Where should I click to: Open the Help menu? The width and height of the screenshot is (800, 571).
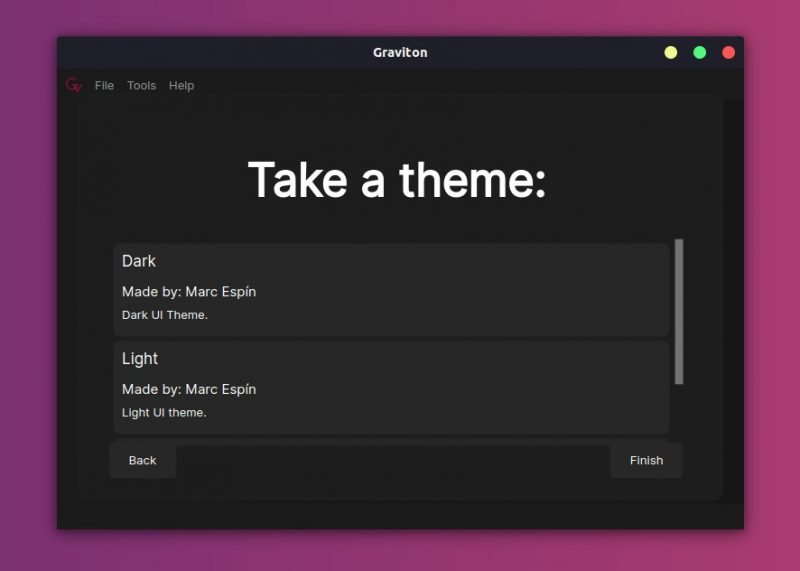[x=181, y=86]
